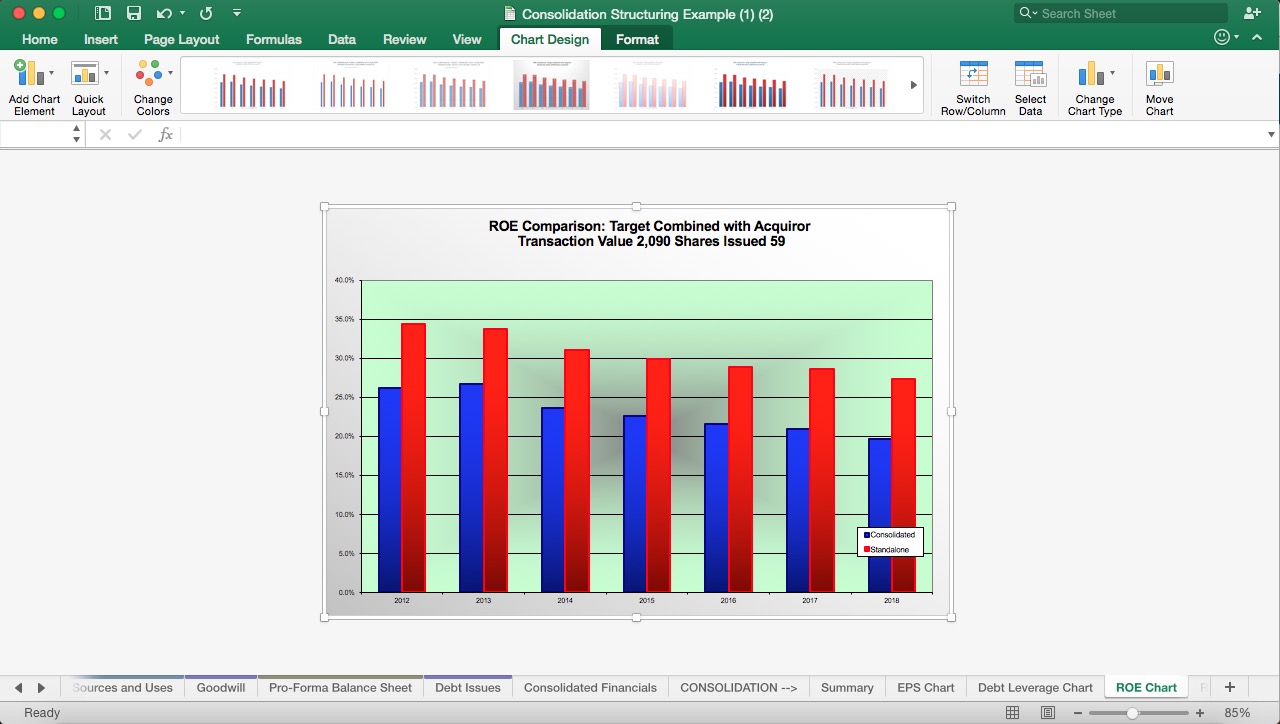Screen dimensions: 1280x724
Task: Switch to Page Layout view icon
Action: (1046, 712)
